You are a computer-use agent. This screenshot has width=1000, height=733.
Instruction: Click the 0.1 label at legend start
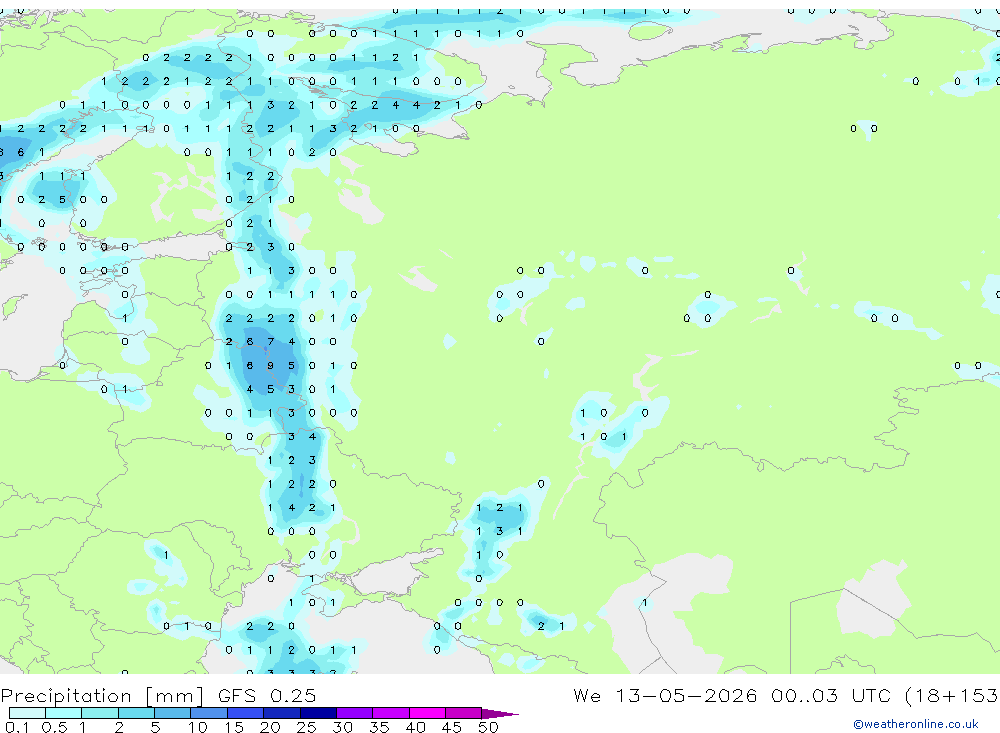click(17, 727)
